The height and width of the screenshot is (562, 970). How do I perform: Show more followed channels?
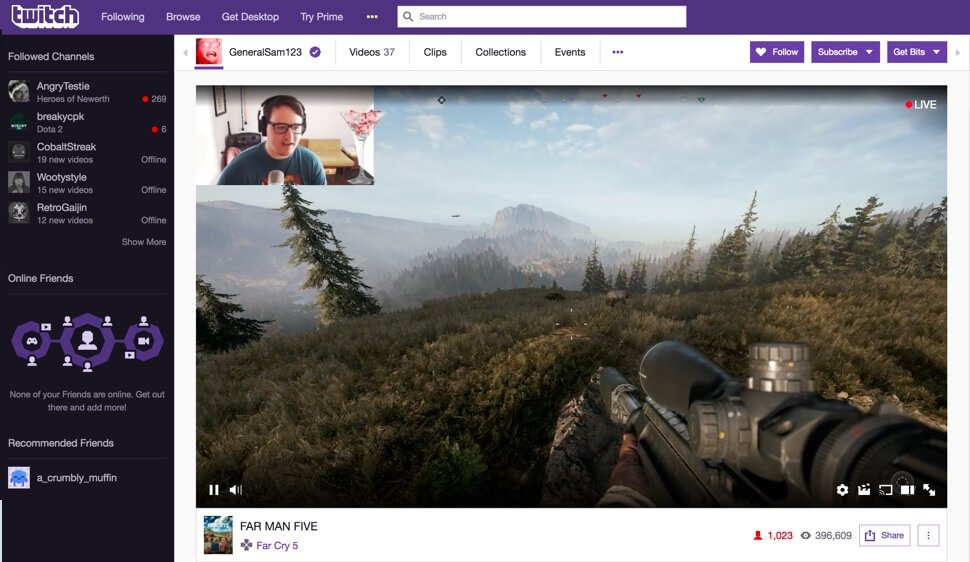coord(144,242)
